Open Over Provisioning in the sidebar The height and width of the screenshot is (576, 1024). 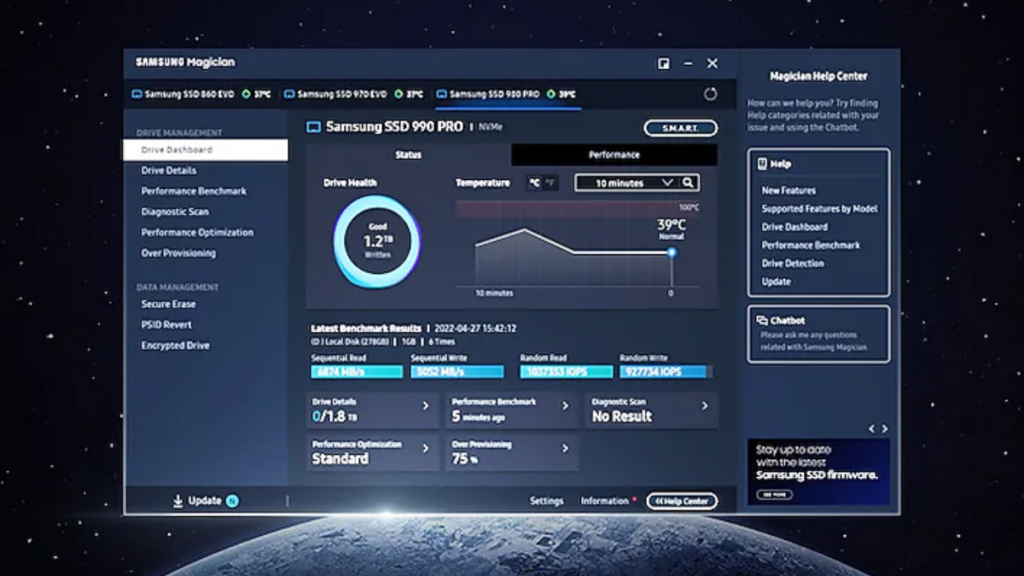[x=178, y=253]
